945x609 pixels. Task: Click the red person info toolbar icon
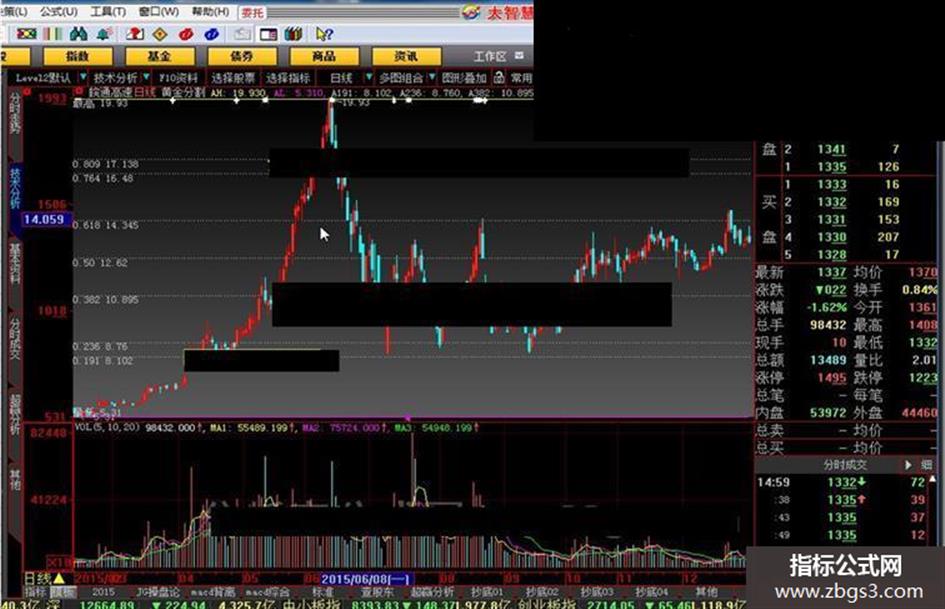[135, 34]
